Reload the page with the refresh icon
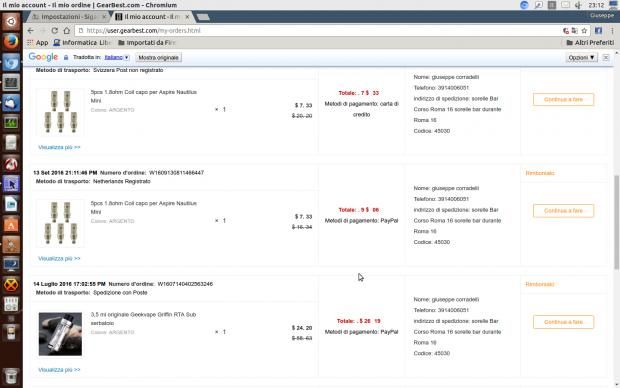This screenshot has width=620, height=388. pyautogui.click(x=55, y=30)
